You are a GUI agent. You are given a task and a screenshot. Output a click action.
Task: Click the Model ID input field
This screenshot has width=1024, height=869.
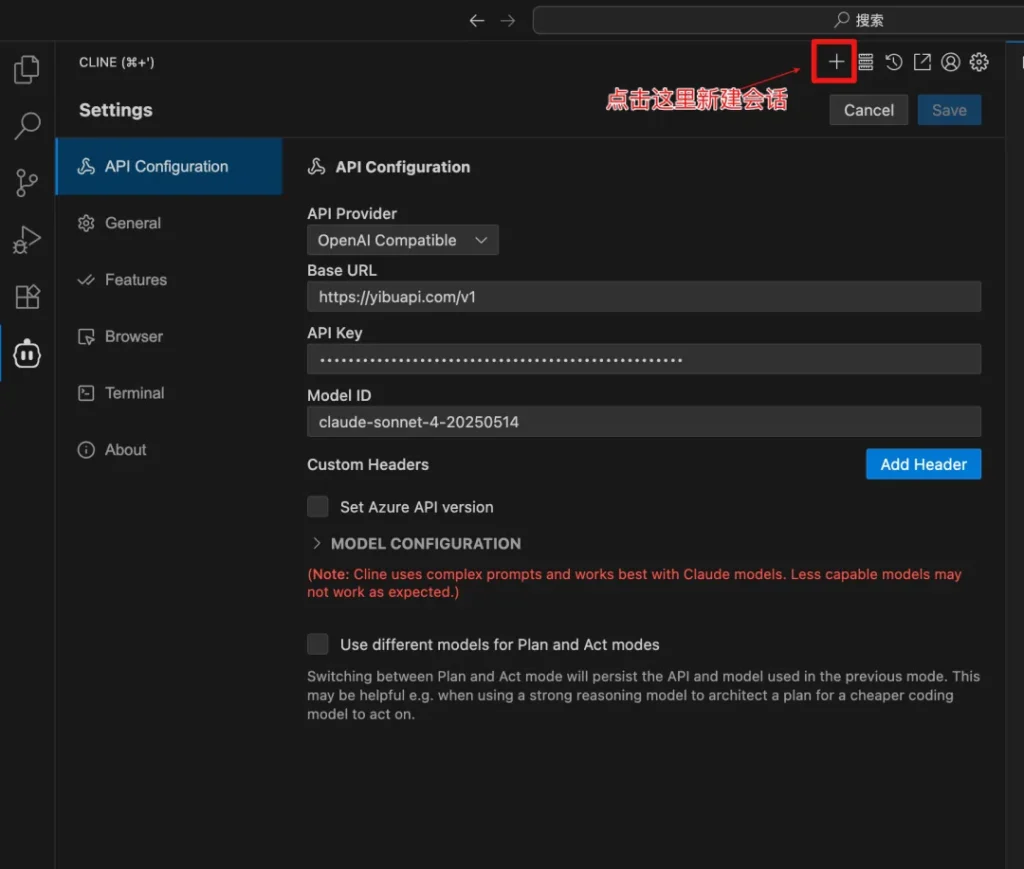tap(643, 422)
